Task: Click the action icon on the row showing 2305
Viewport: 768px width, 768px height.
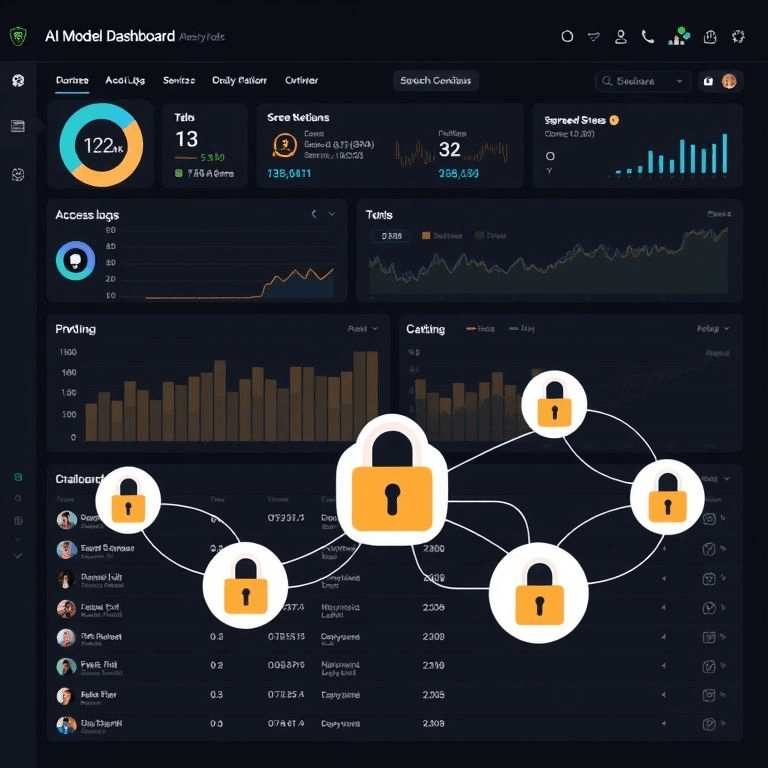Action: (708, 695)
